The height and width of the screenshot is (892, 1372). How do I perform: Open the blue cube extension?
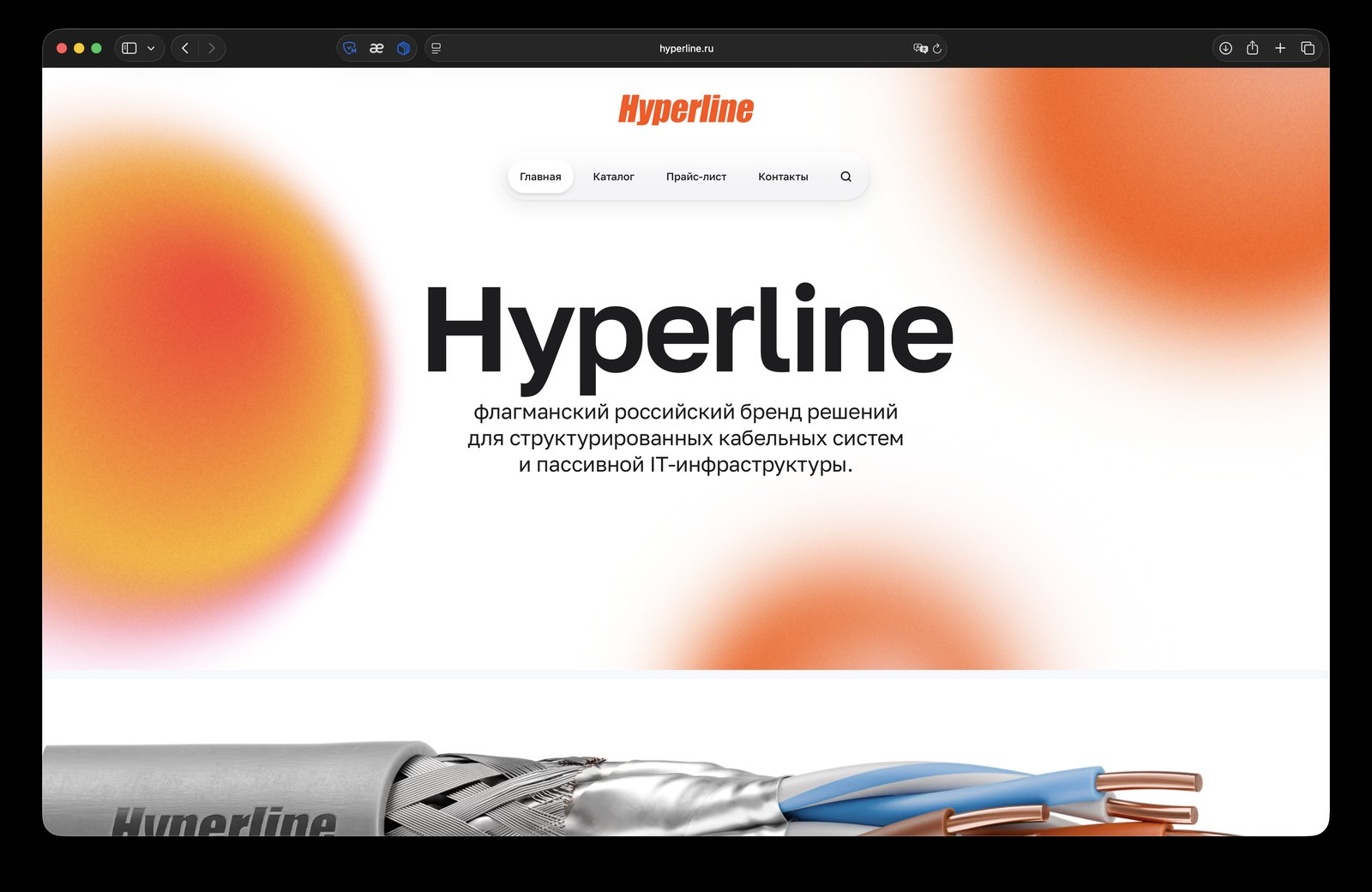pyautogui.click(x=403, y=48)
